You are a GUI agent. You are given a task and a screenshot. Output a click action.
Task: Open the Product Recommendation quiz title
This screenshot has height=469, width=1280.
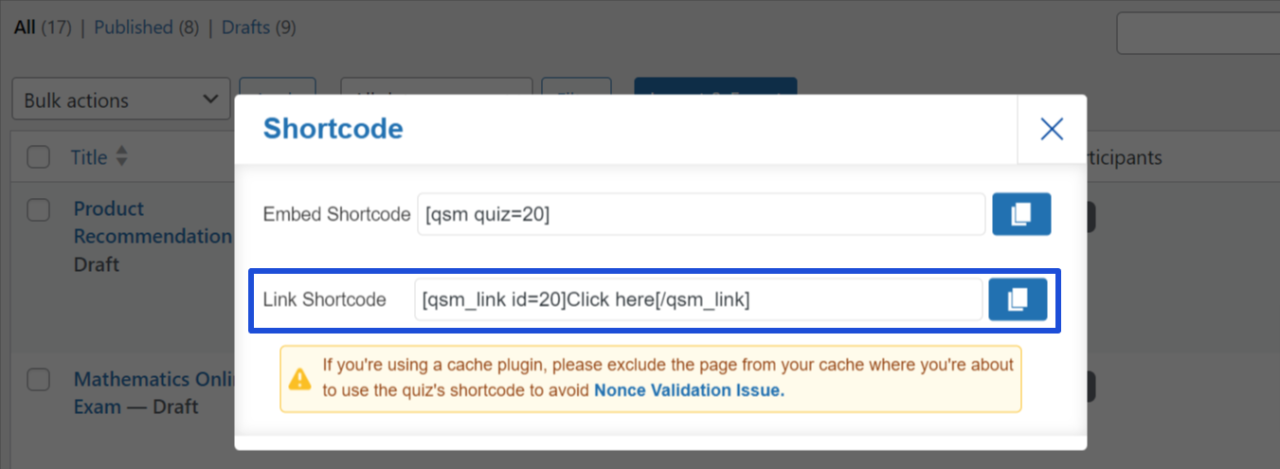153,222
